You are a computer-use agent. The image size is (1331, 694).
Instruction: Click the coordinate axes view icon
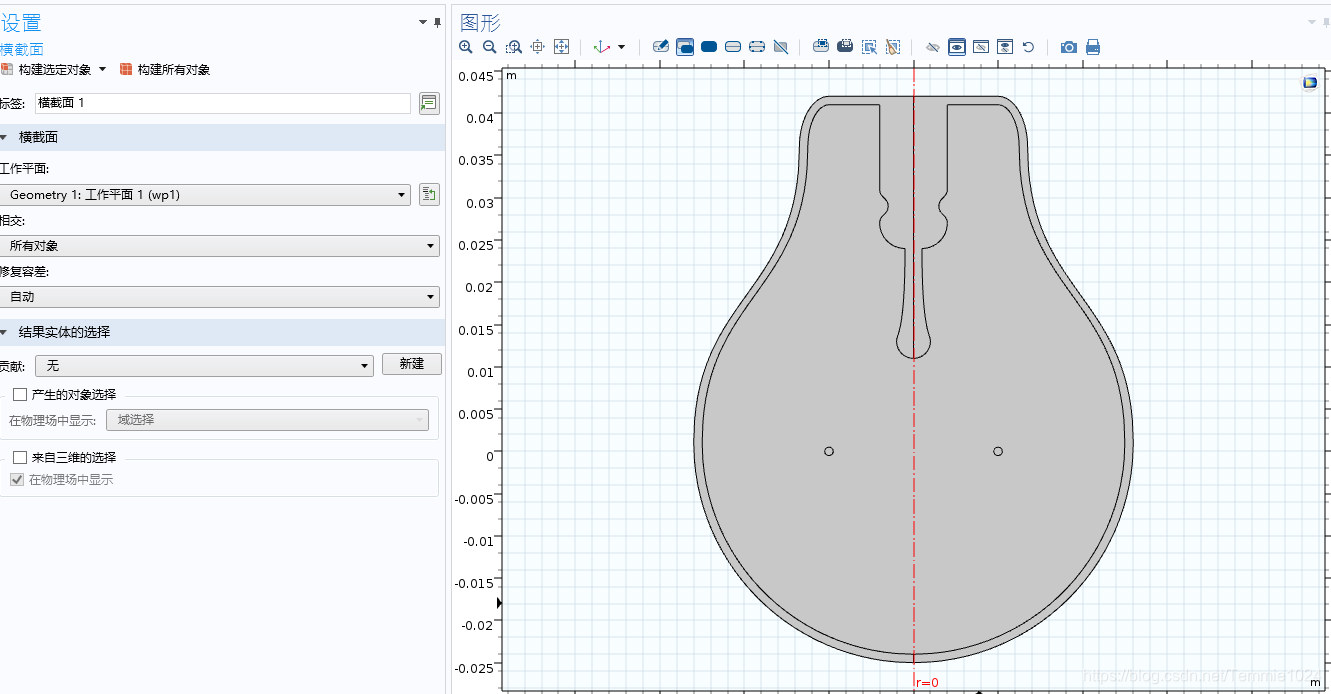pyautogui.click(x=602, y=47)
